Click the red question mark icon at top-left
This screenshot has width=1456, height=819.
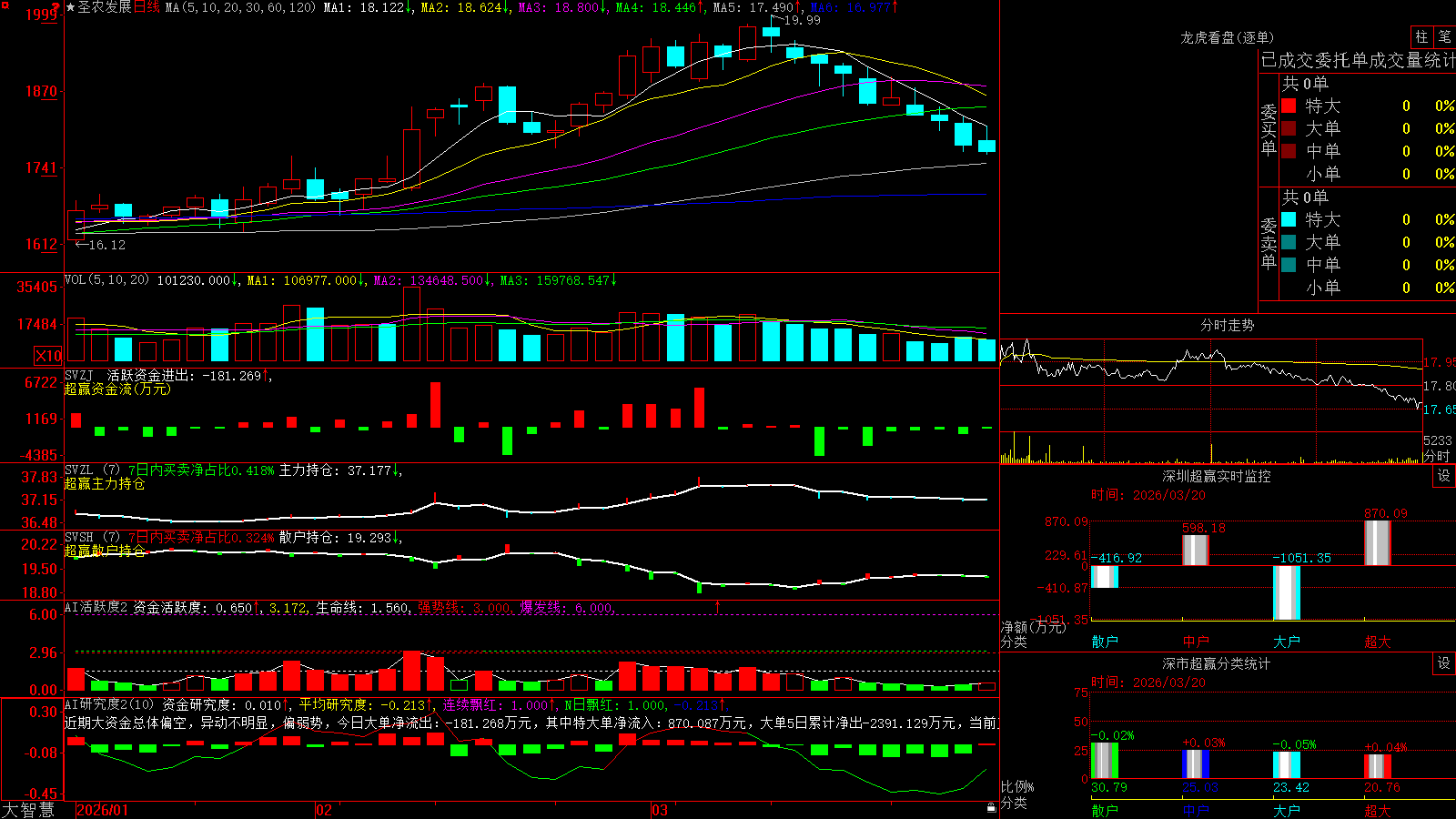click(57, 7)
